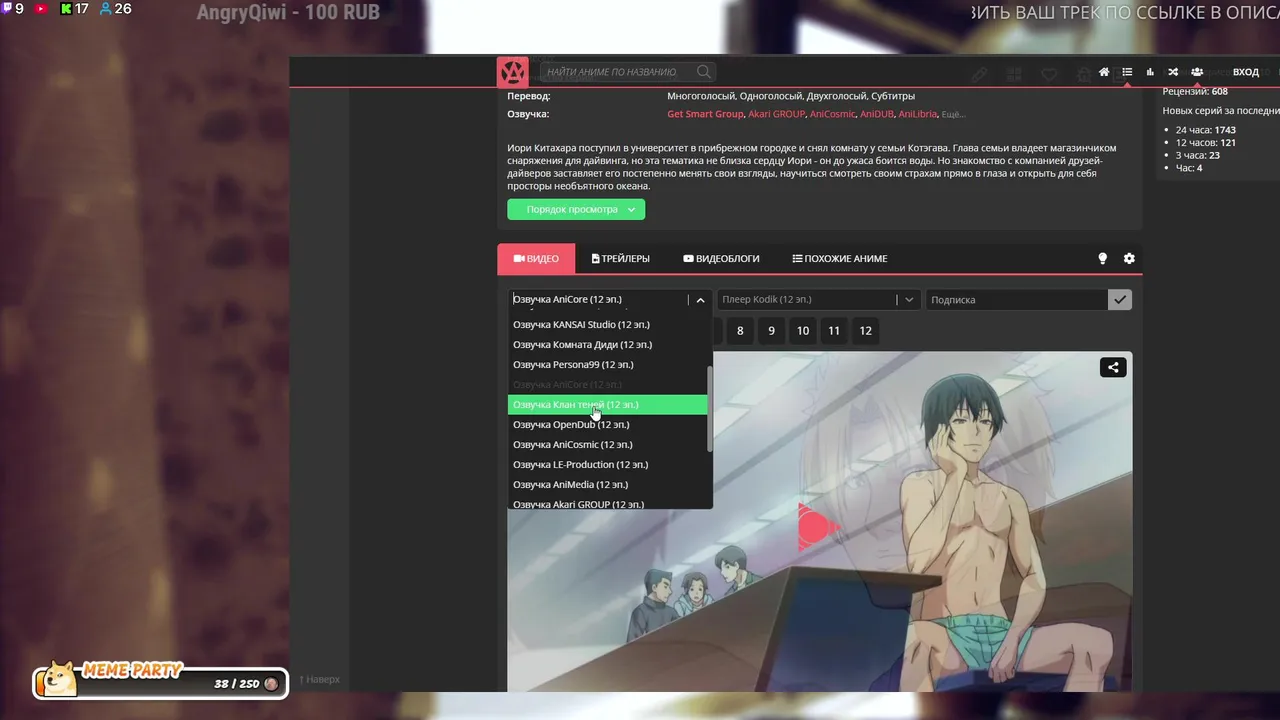Image resolution: width=1280 pixels, height=720 pixels.
Task: Open the users community icon
Action: click(x=1197, y=72)
